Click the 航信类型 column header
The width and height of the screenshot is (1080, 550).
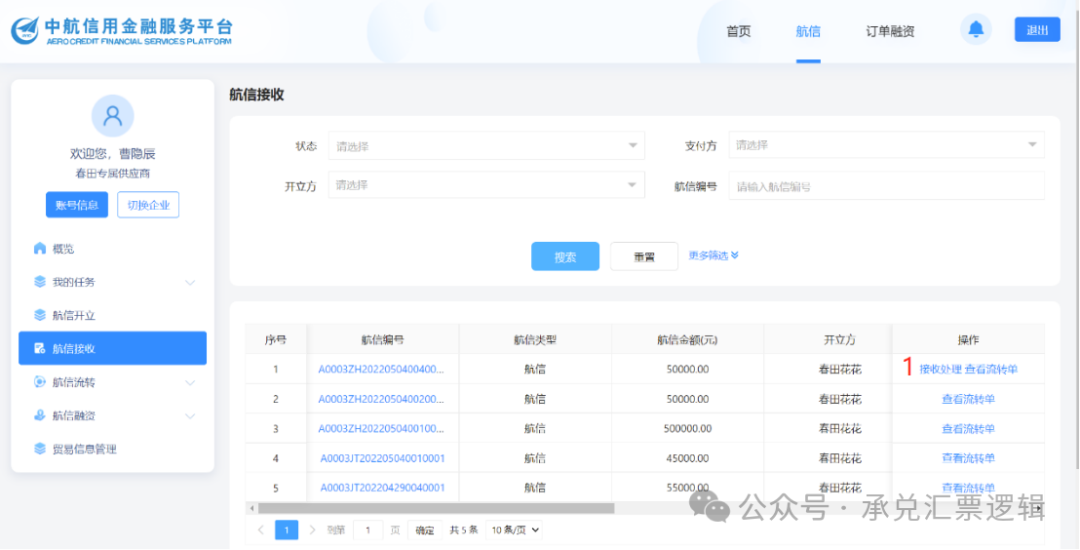point(534,339)
